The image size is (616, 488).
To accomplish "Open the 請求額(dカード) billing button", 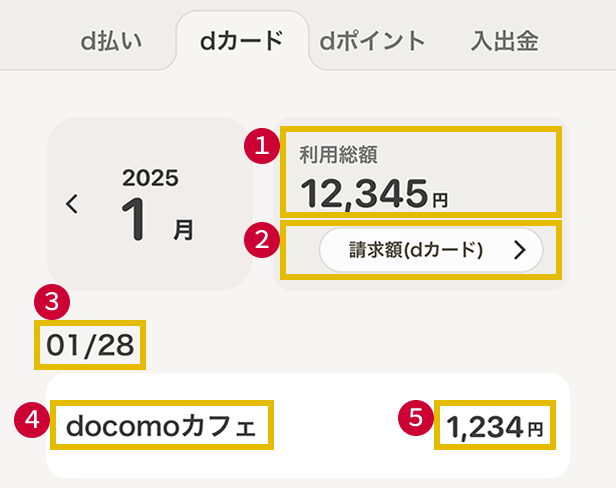I will click(x=430, y=250).
